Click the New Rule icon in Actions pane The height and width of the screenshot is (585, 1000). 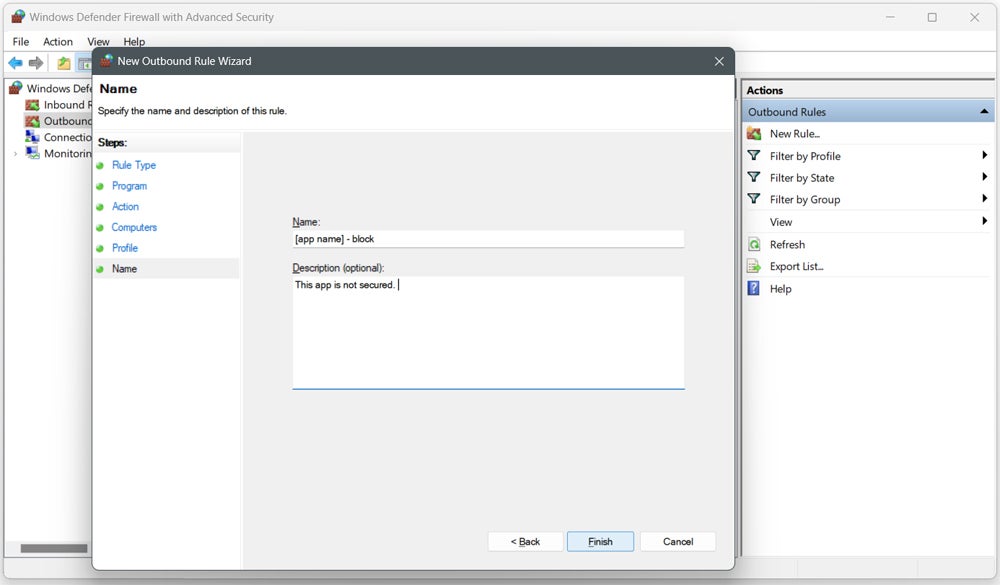(753, 133)
